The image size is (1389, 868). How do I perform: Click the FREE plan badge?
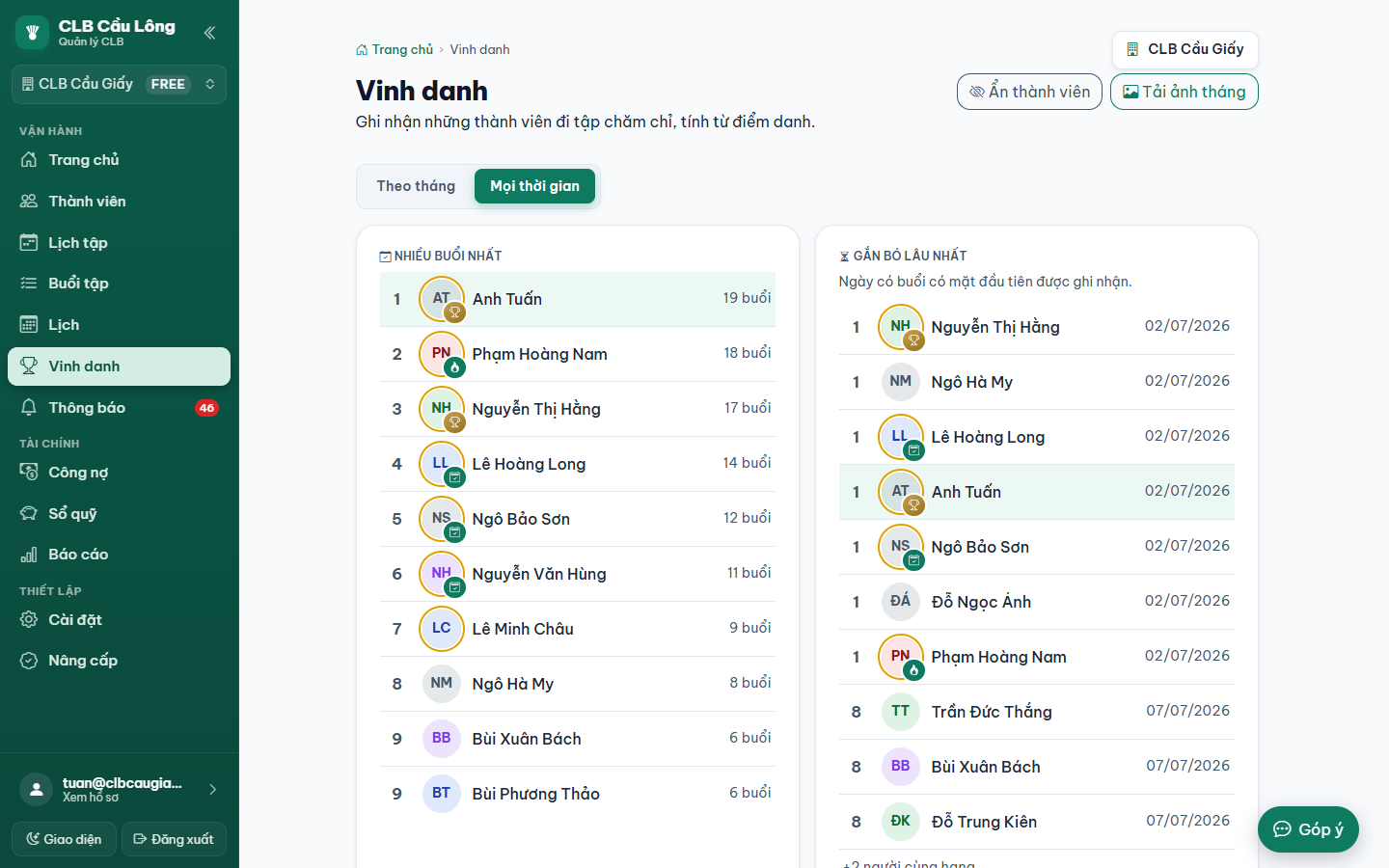pos(168,84)
